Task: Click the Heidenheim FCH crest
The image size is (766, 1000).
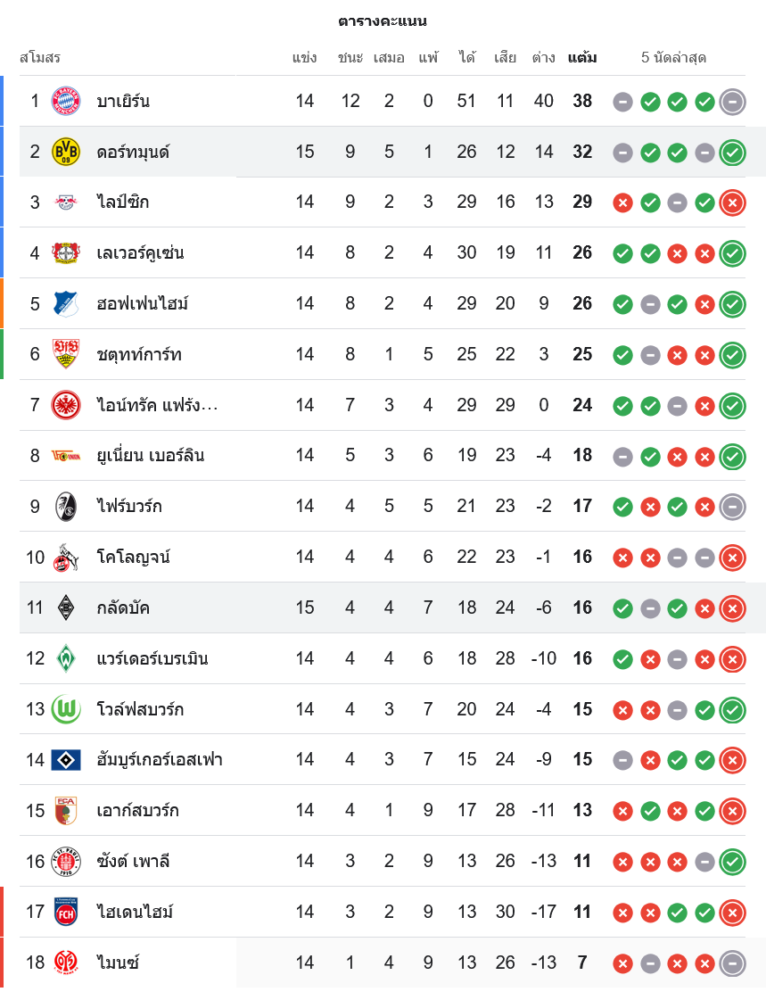Action: [x=66, y=911]
